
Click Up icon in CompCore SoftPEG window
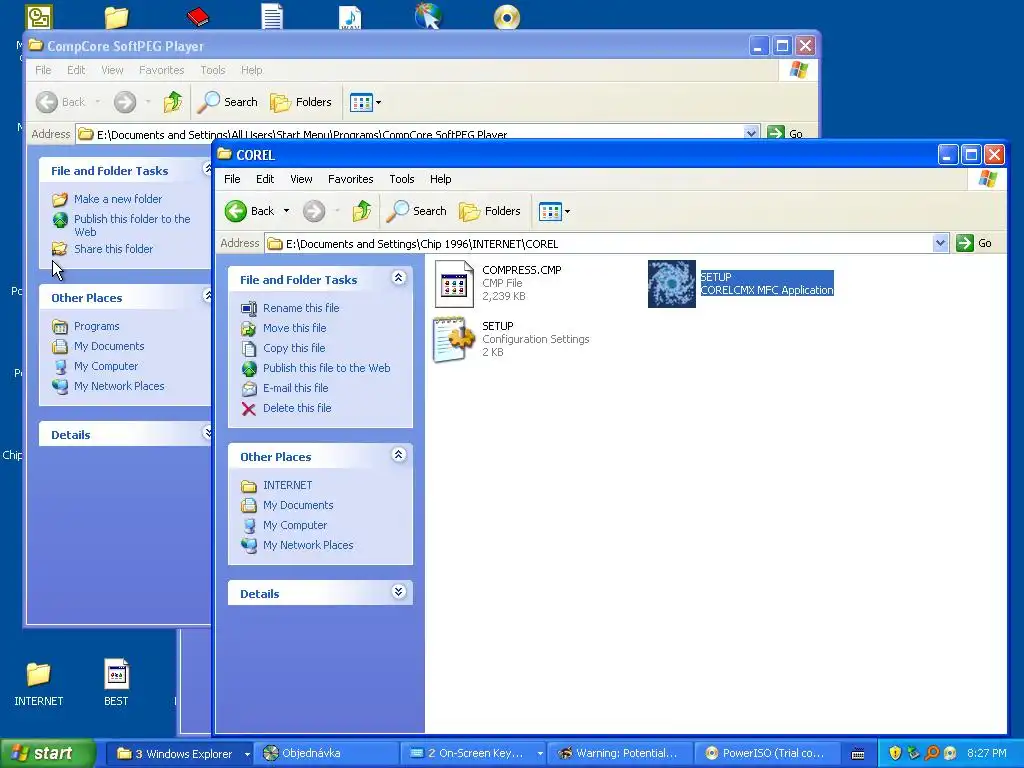(x=173, y=102)
